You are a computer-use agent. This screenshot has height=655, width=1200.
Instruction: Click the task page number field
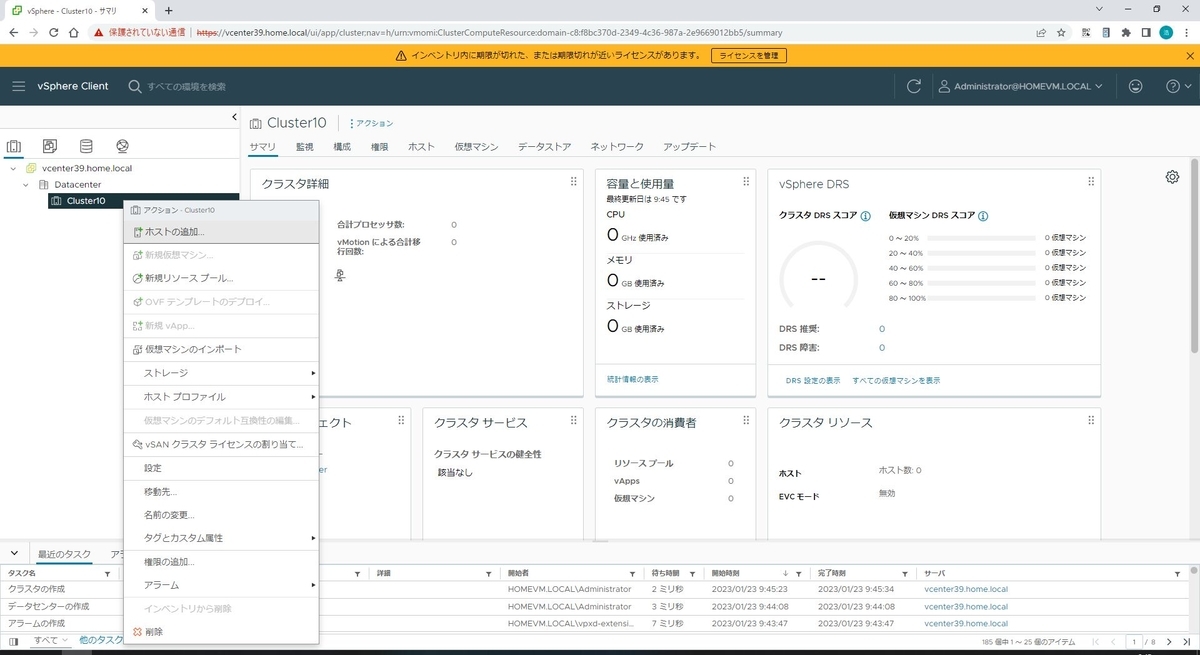pyautogui.click(x=1135, y=641)
